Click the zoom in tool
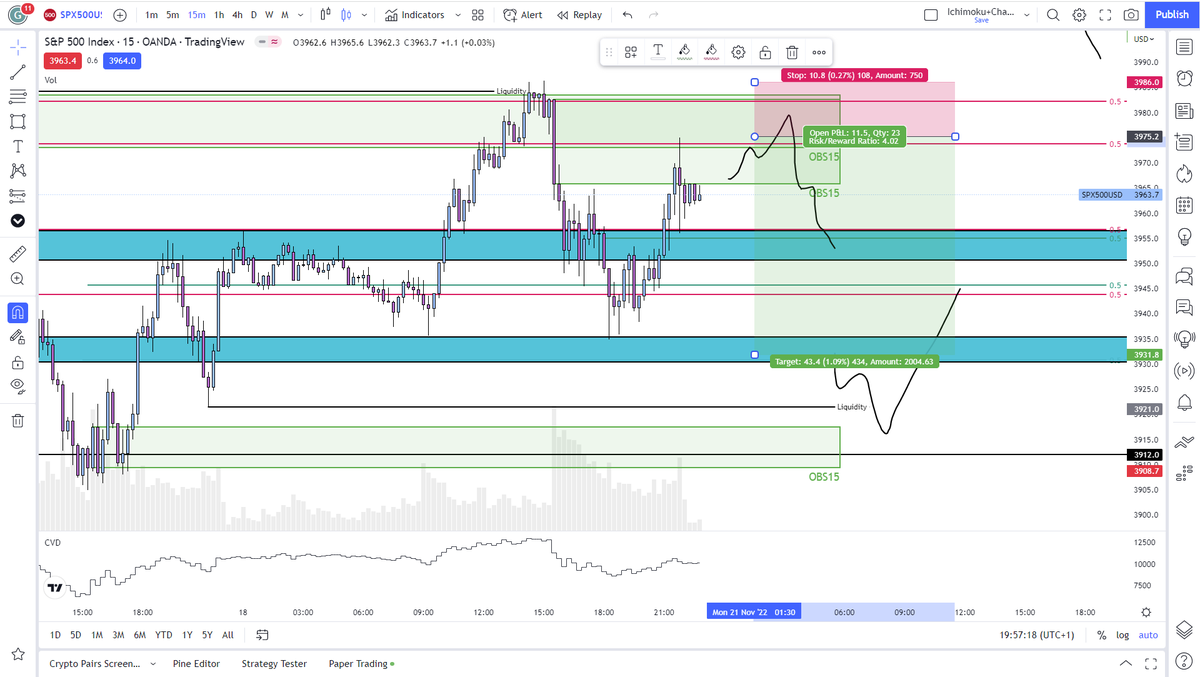Image resolution: width=1200 pixels, height=677 pixels. pyautogui.click(x=17, y=279)
